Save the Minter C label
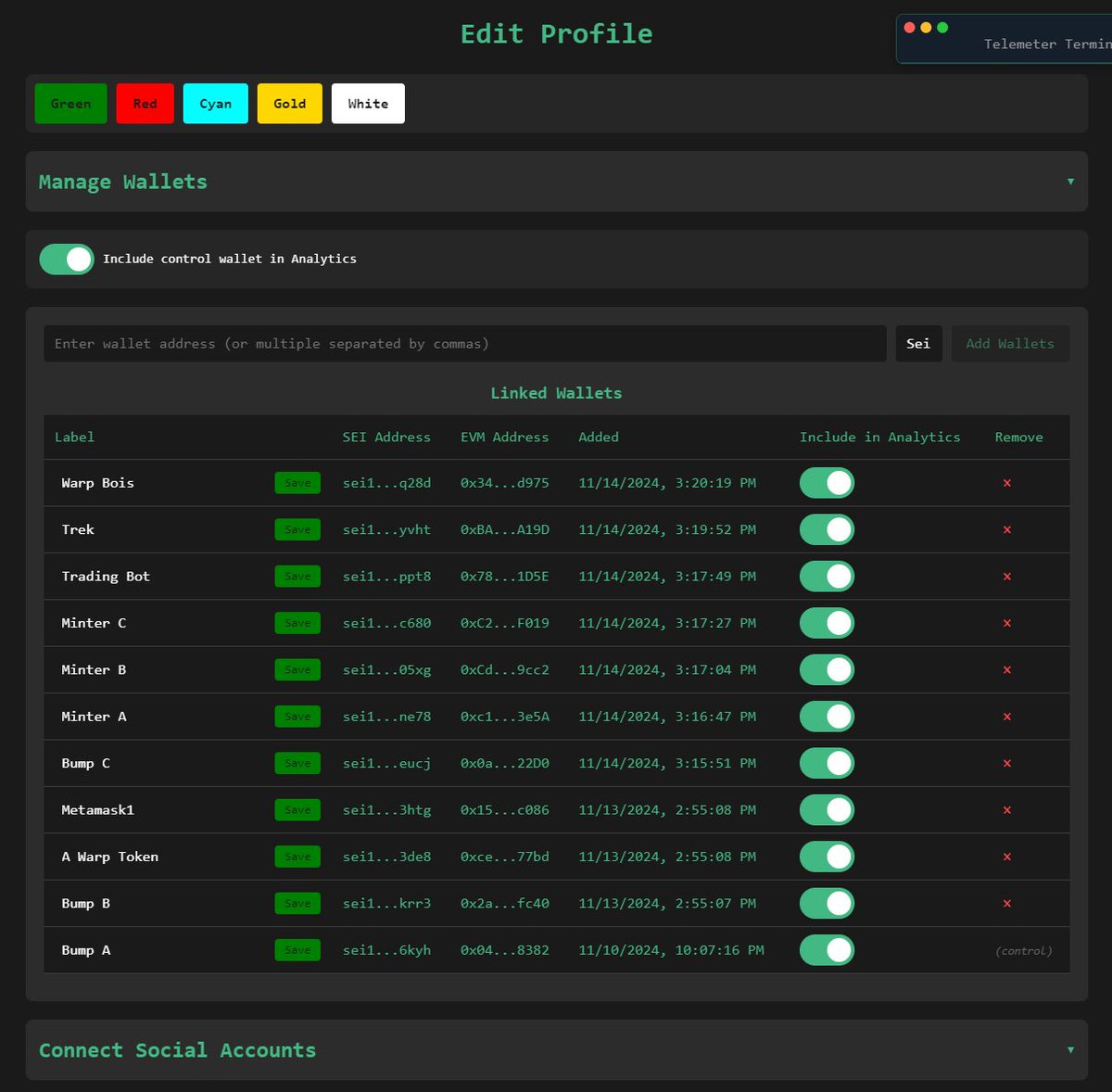1112x1092 pixels. pos(297,623)
